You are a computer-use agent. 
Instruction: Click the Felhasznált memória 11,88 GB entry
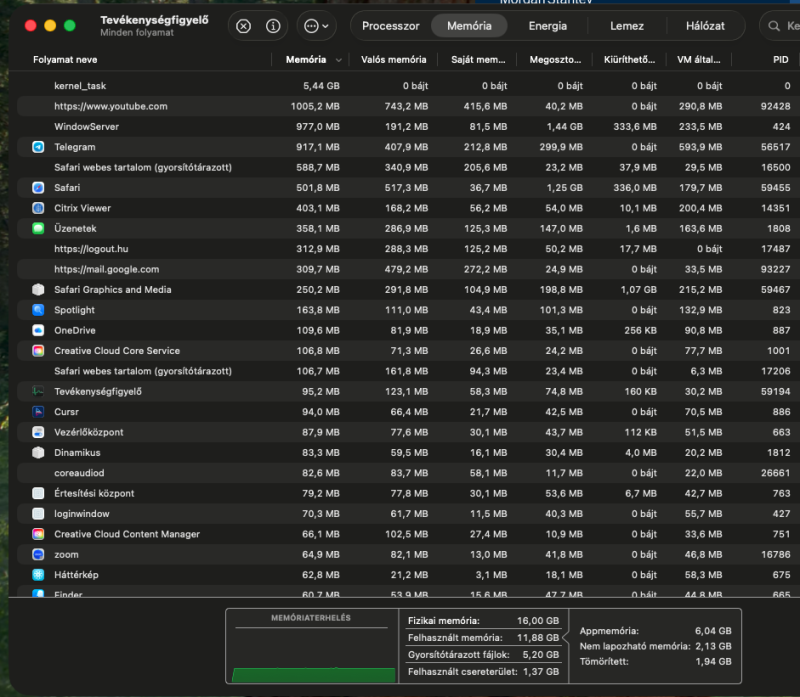483,638
